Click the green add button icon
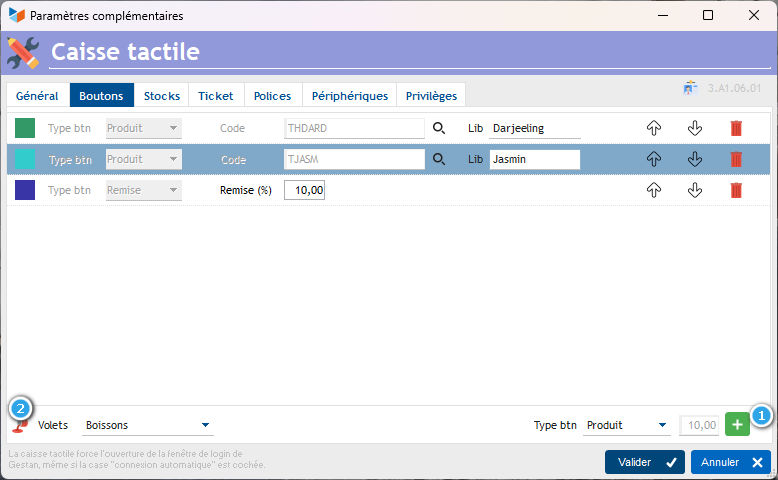The height and width of the screenshot is (480, 778). click(x=737, y=425)
